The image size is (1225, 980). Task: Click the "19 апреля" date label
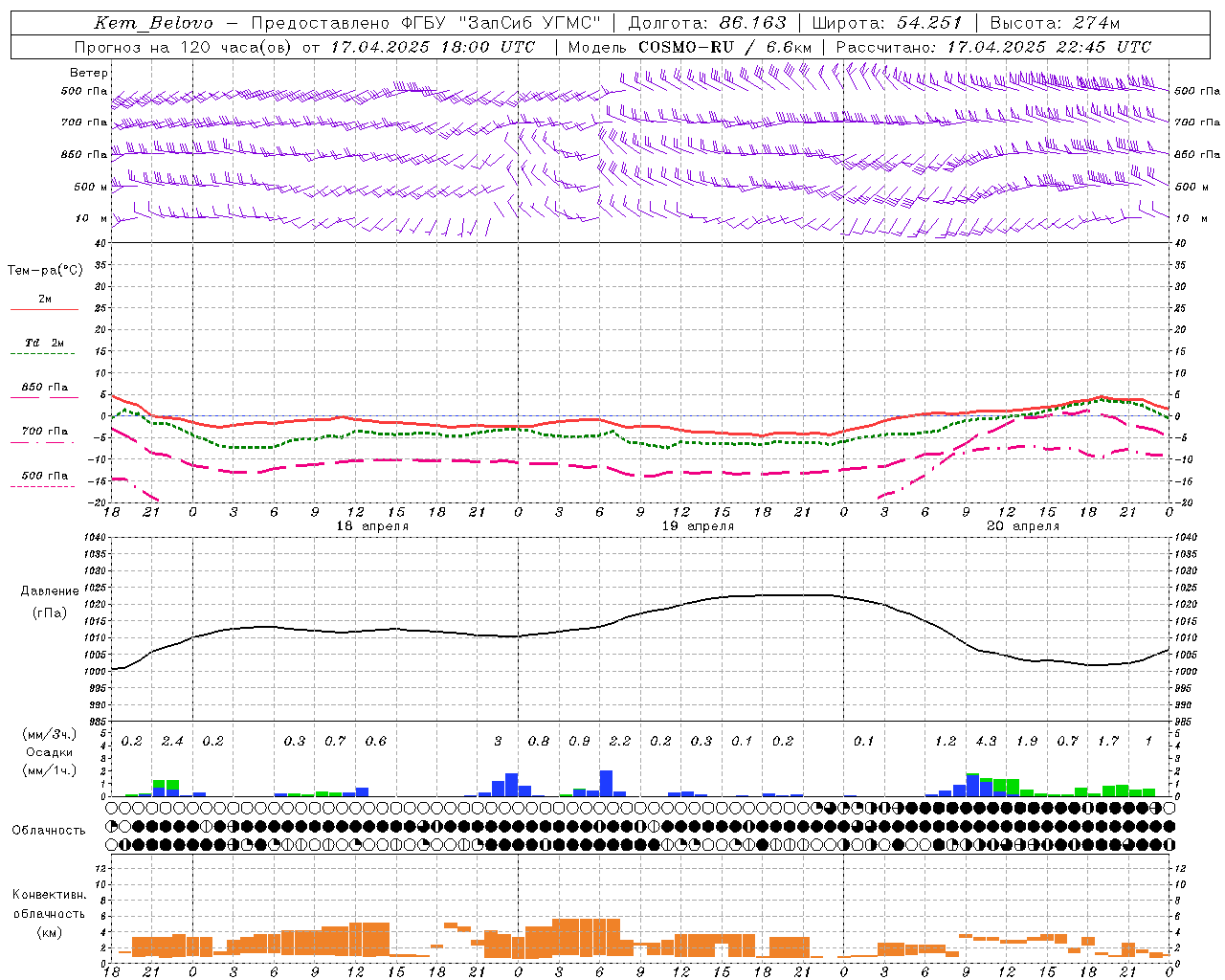[699, 526]
